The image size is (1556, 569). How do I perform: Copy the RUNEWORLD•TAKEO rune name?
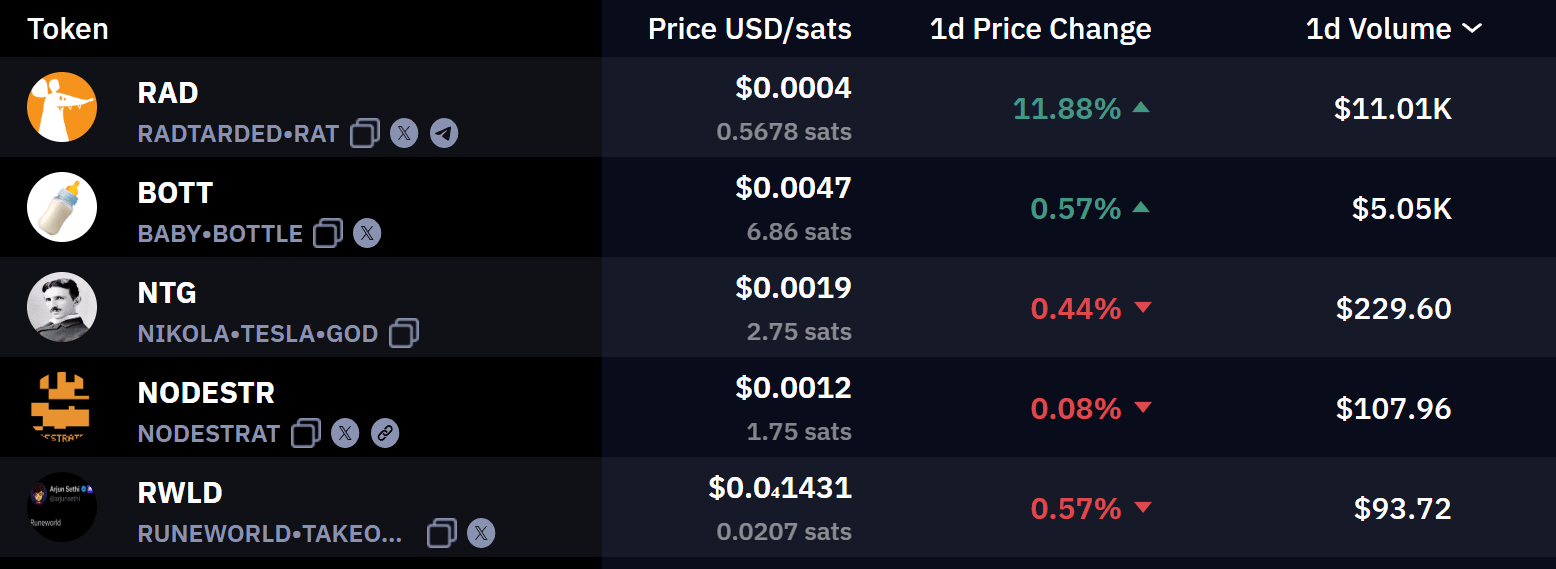tap(442, 533)
